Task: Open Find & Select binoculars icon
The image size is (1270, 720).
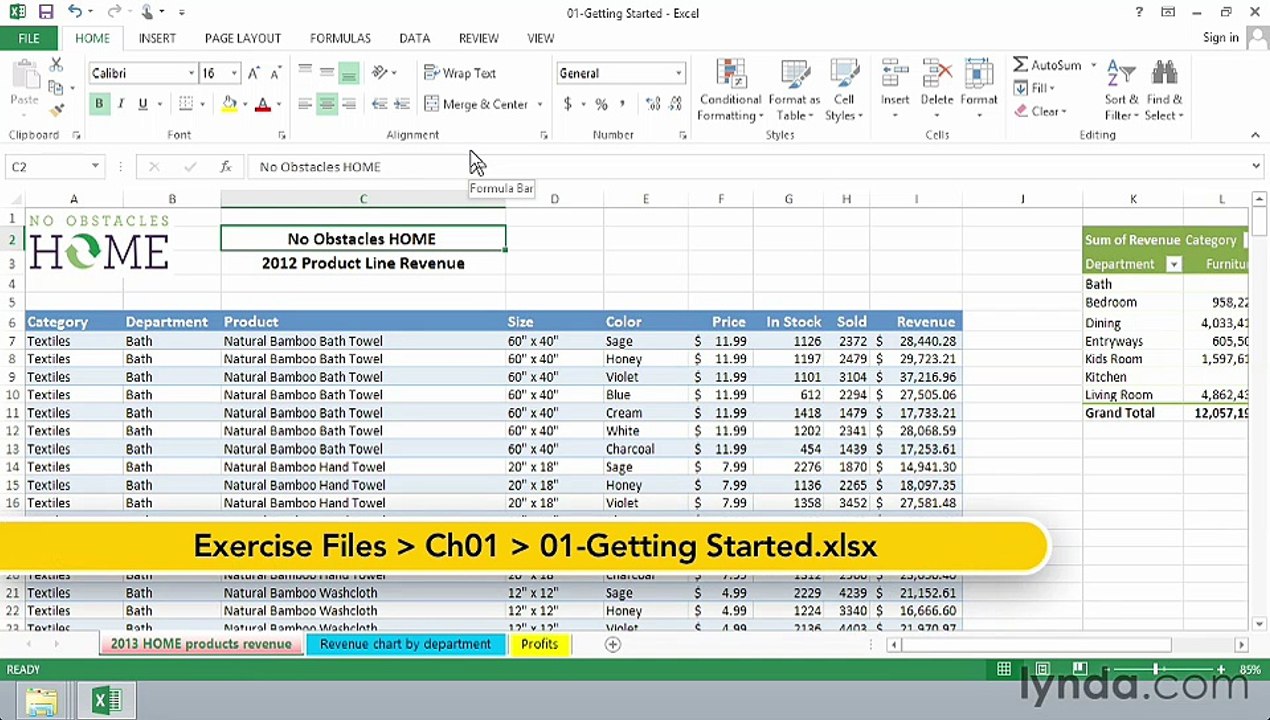Action: (x=1164, y=76)
